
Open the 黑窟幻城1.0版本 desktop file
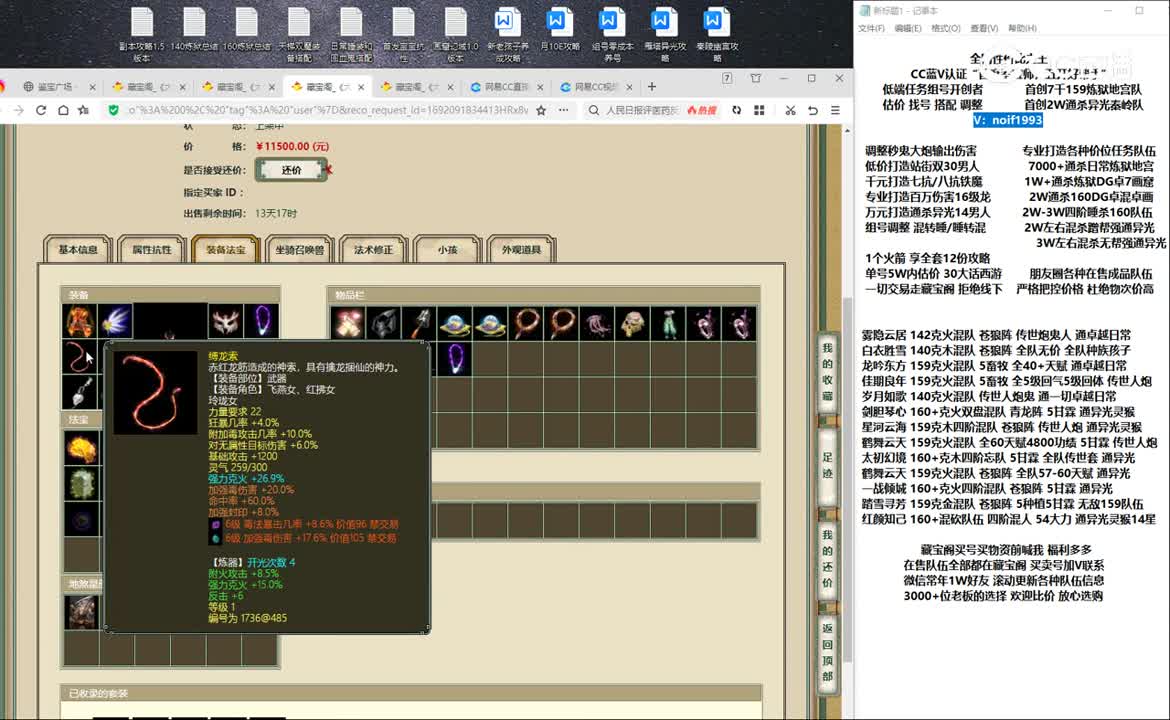click(x=455, y=34)
